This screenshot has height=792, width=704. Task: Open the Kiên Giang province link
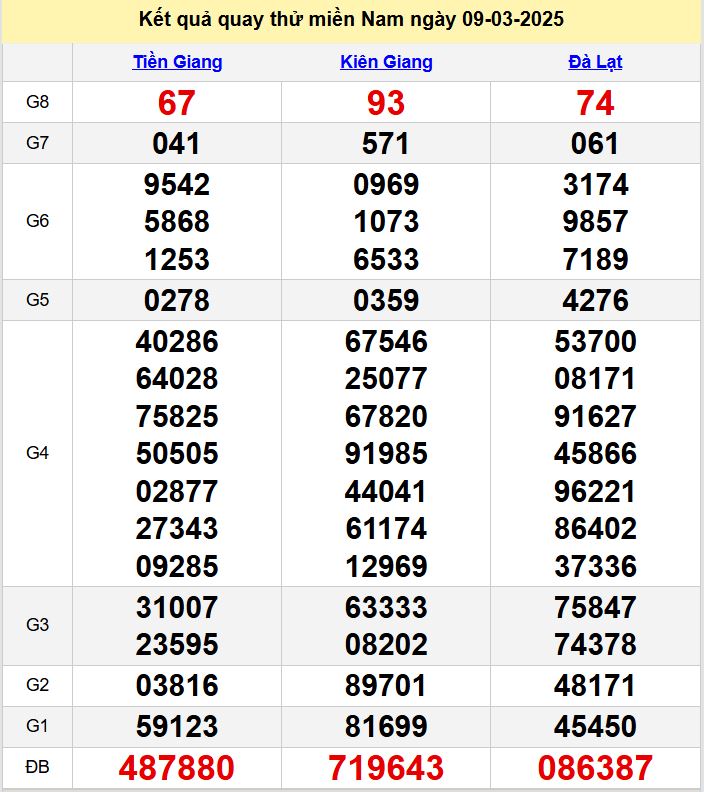point(386,62)
